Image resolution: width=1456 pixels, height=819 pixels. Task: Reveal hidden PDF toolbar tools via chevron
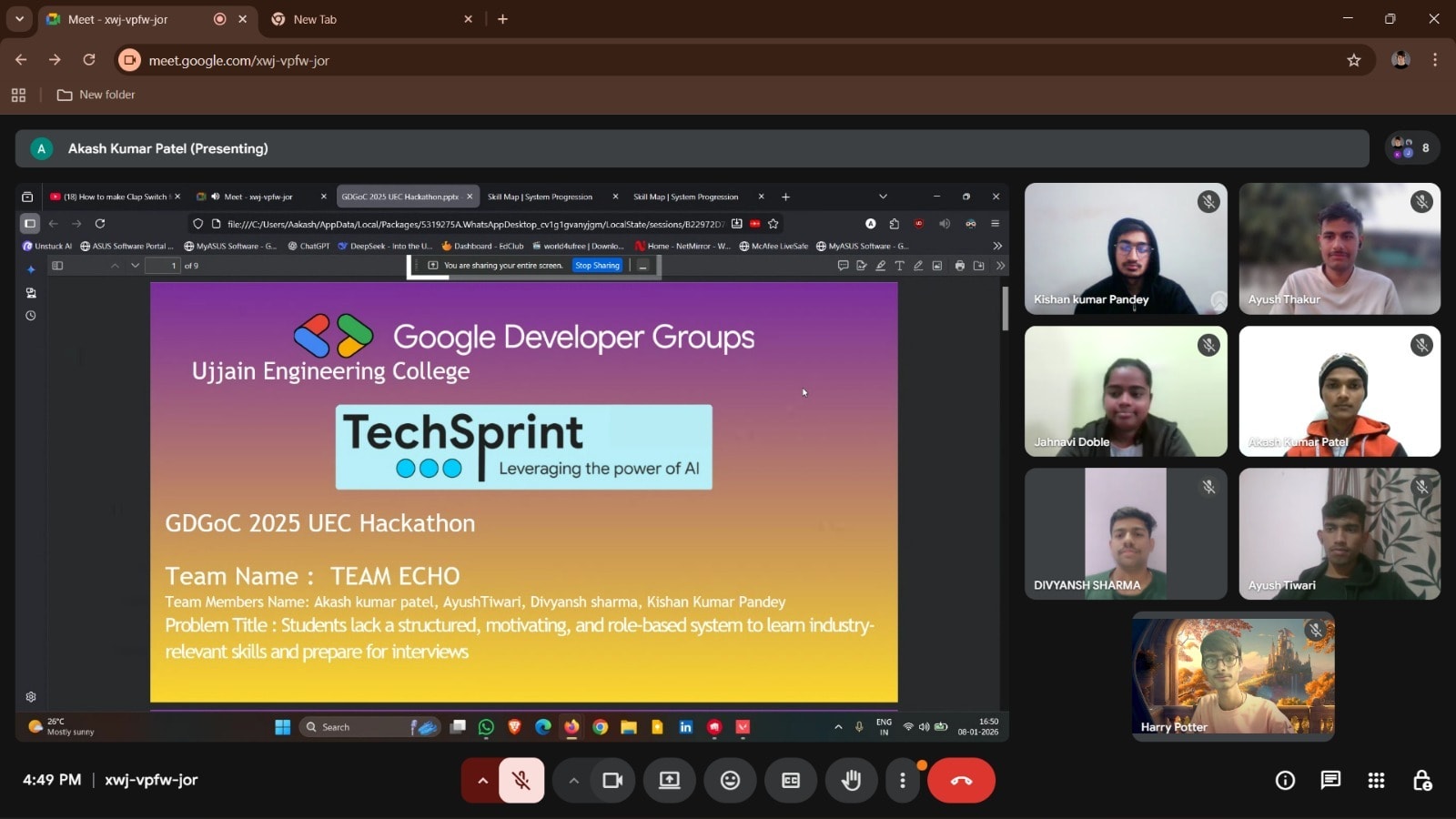pyautogui.click(x=1000, y=266)
